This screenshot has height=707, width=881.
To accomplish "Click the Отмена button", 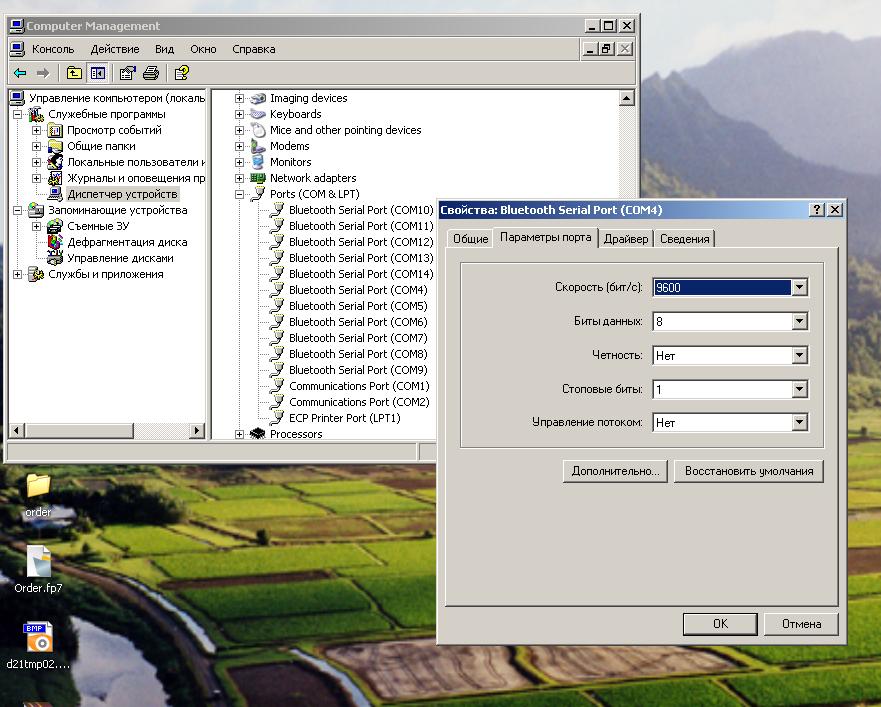I will click(x=801, y=624).
